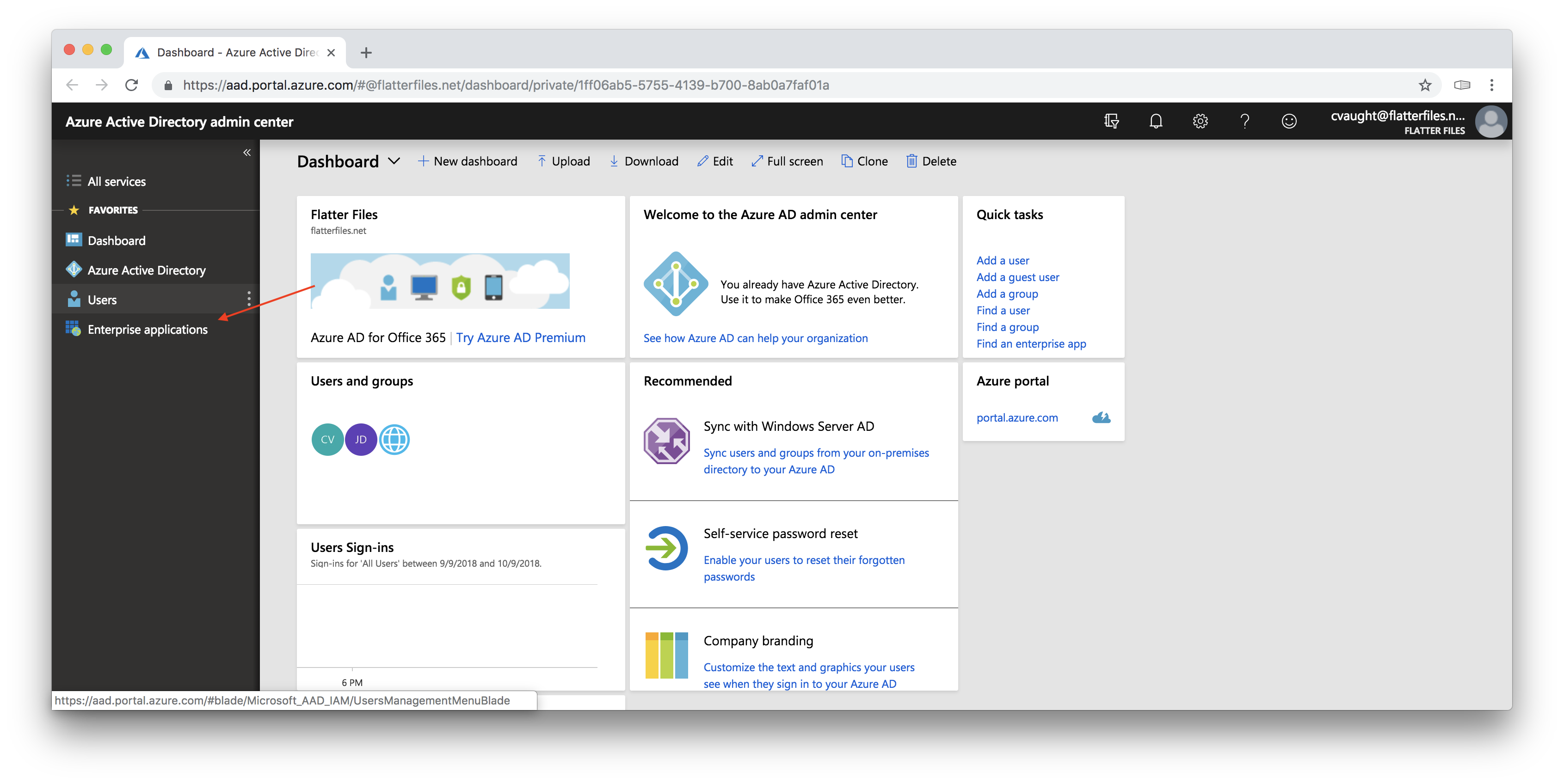The width and height of the screenshot is (1564, 784).
Task: Open See how Azure AD can help link
Action: (x=755, y=338)
